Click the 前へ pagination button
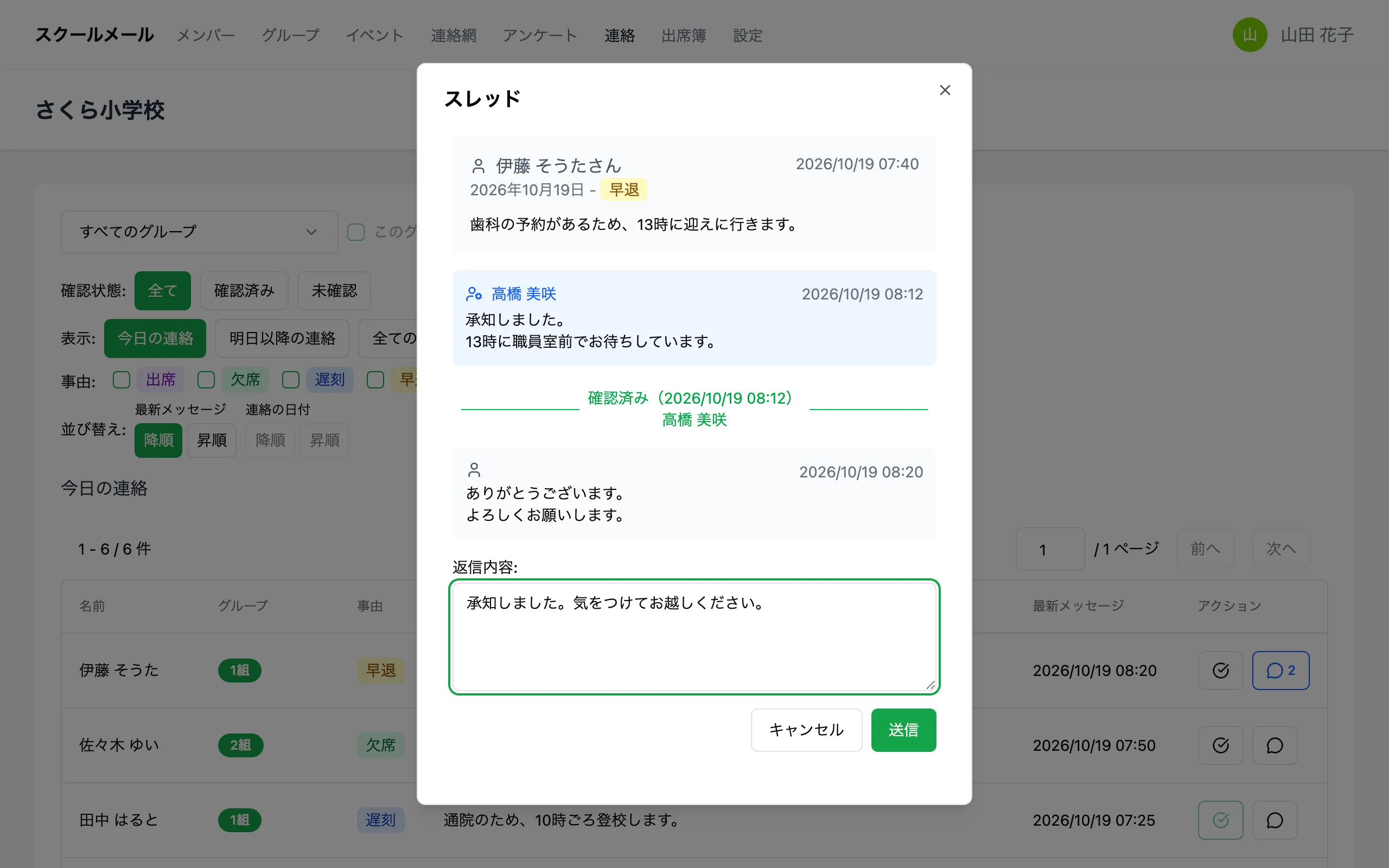 (x=1205, y=549)
